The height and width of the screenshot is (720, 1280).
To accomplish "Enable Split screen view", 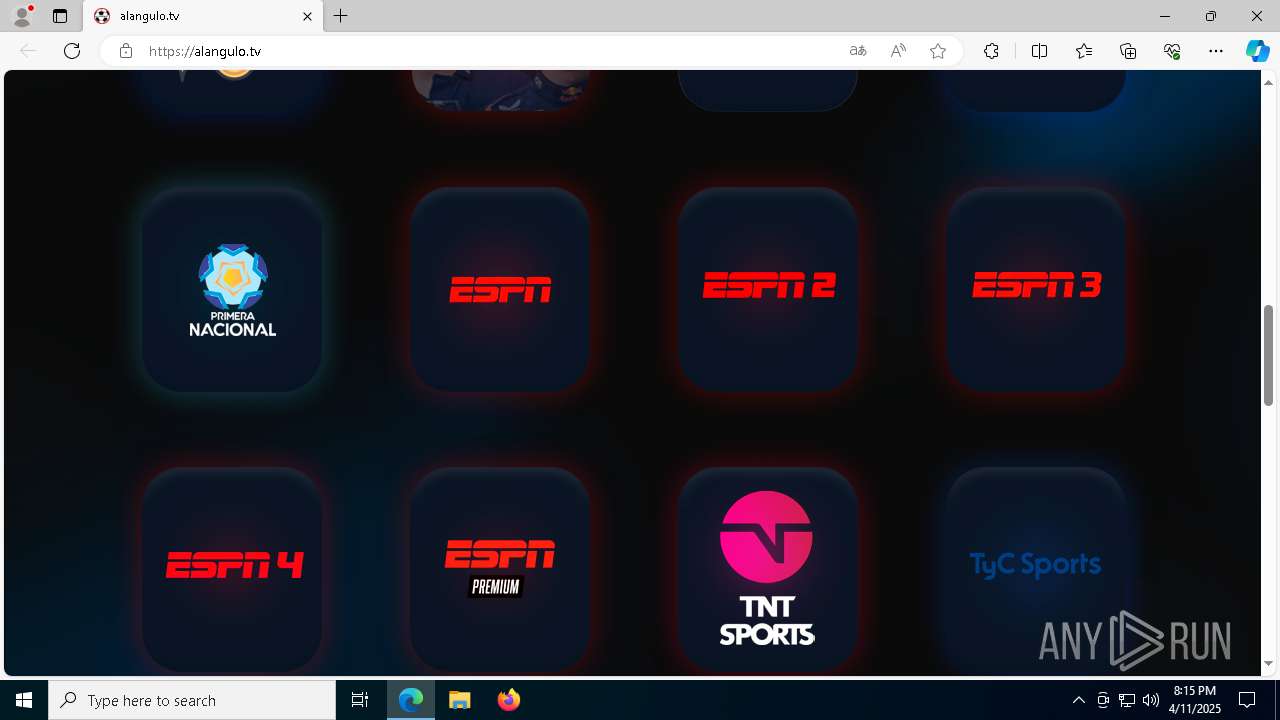I will (1039, 51).
